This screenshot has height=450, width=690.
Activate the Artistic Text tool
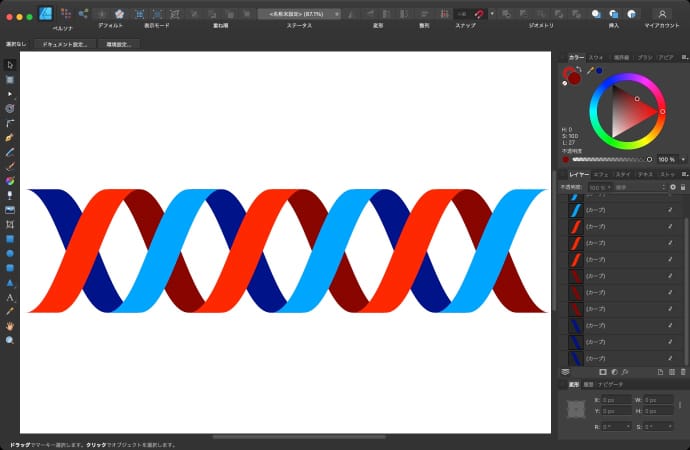pyautogui.click(x=10, y=297)
